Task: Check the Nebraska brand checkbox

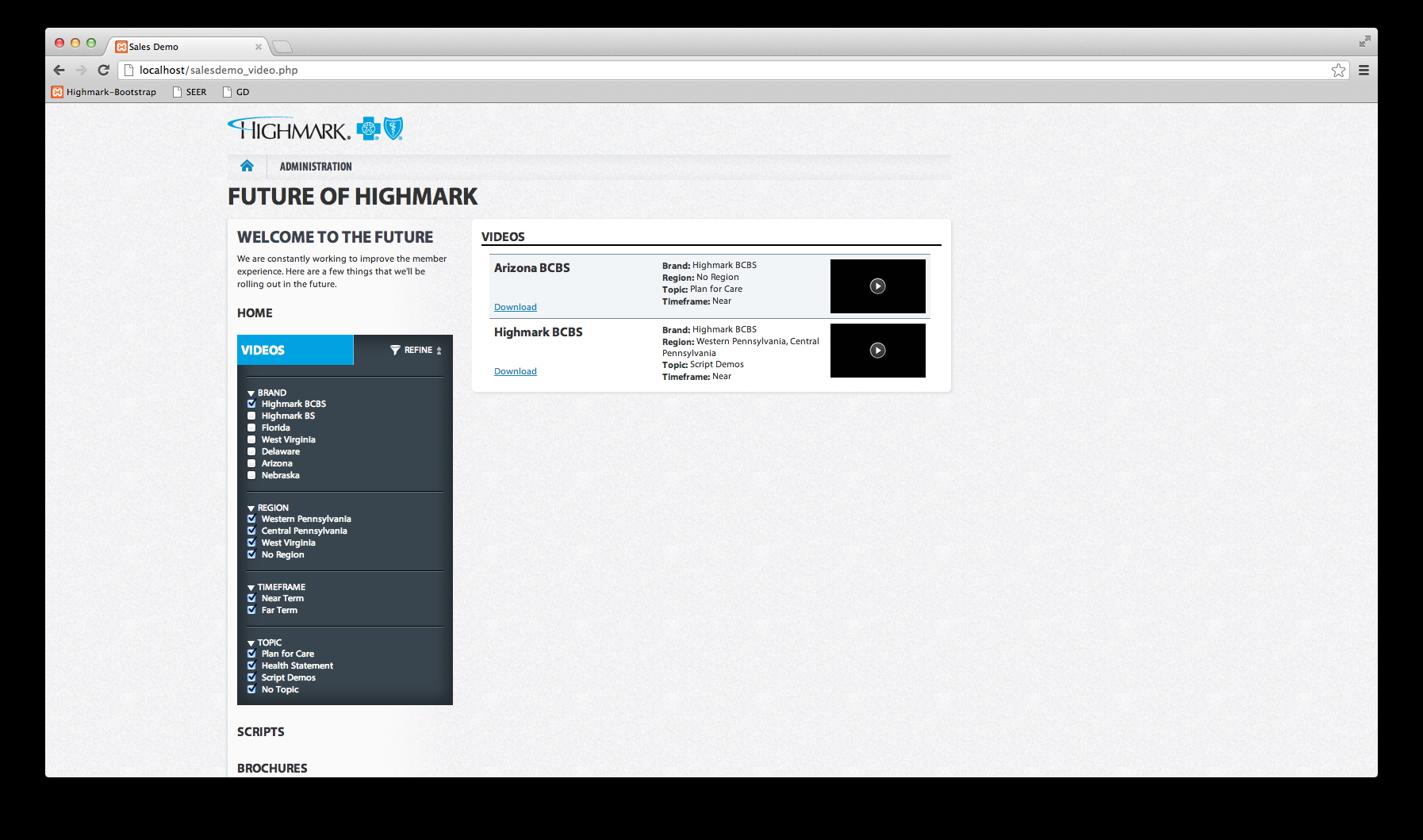Action: 251,475
